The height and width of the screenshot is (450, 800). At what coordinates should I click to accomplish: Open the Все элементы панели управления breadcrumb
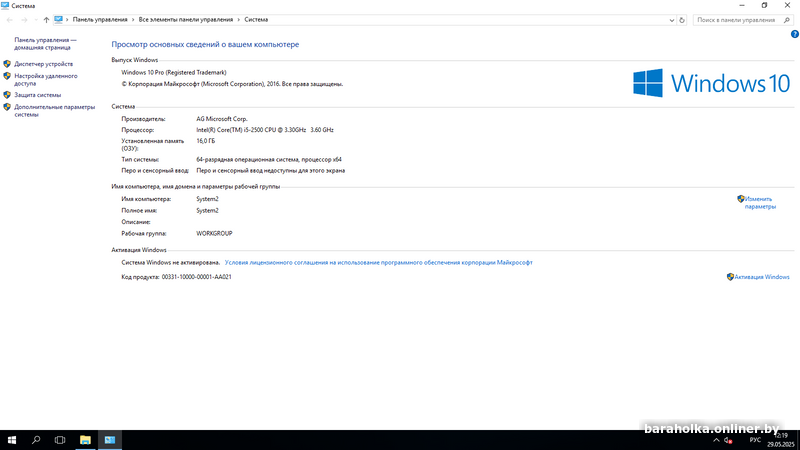pyautogui.click(x=186, y=19)
